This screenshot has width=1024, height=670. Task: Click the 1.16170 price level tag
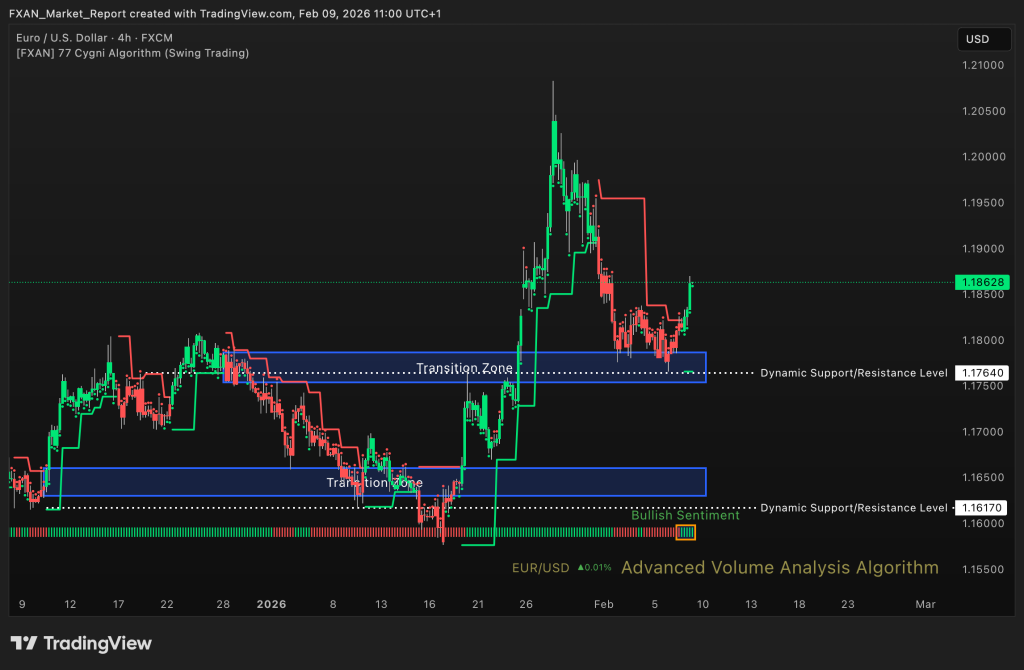(x=980, y=508)
